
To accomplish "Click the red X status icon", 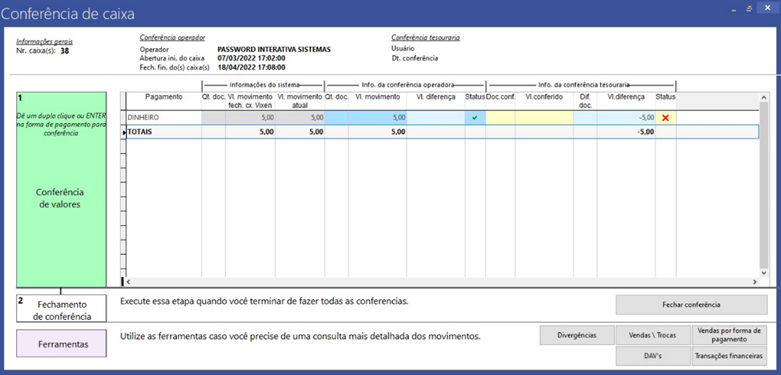I will tap(665, 118).
